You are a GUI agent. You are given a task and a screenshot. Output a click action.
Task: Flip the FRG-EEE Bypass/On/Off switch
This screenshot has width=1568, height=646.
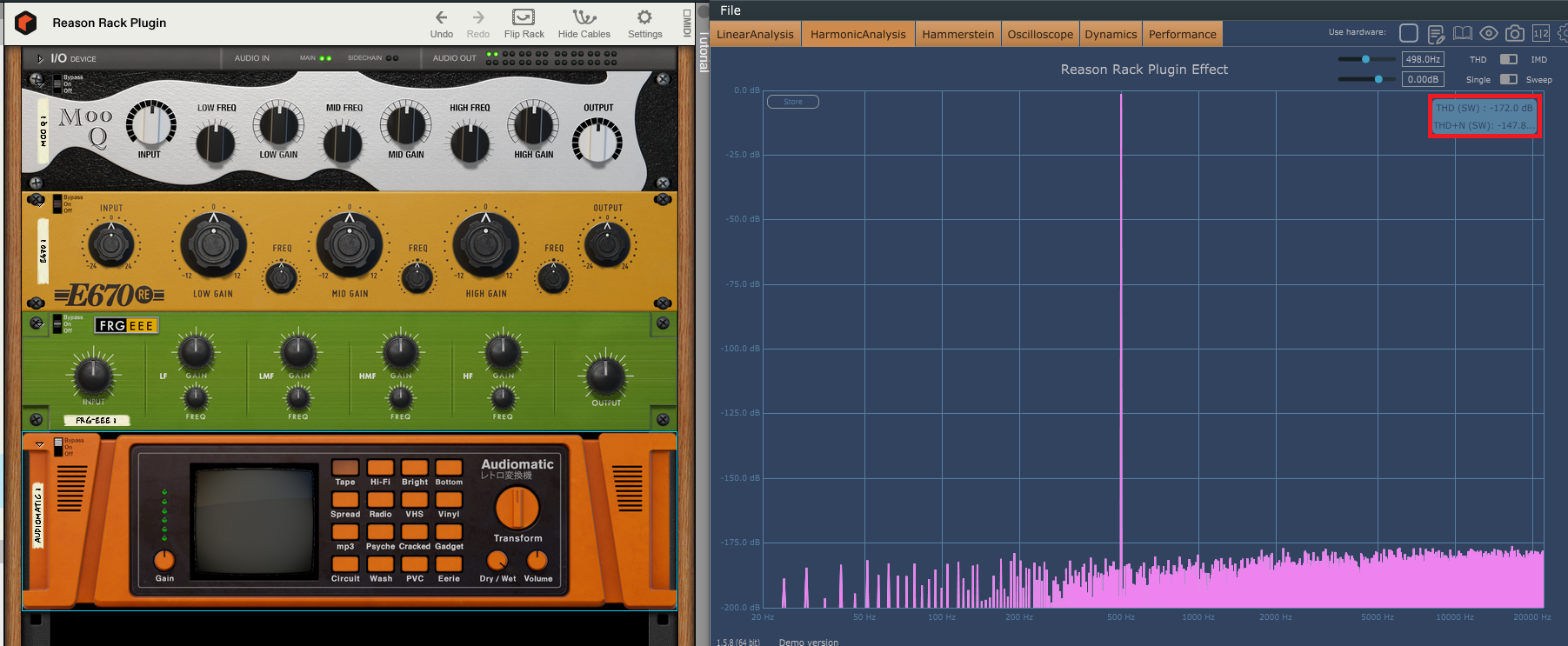point(57,323)
